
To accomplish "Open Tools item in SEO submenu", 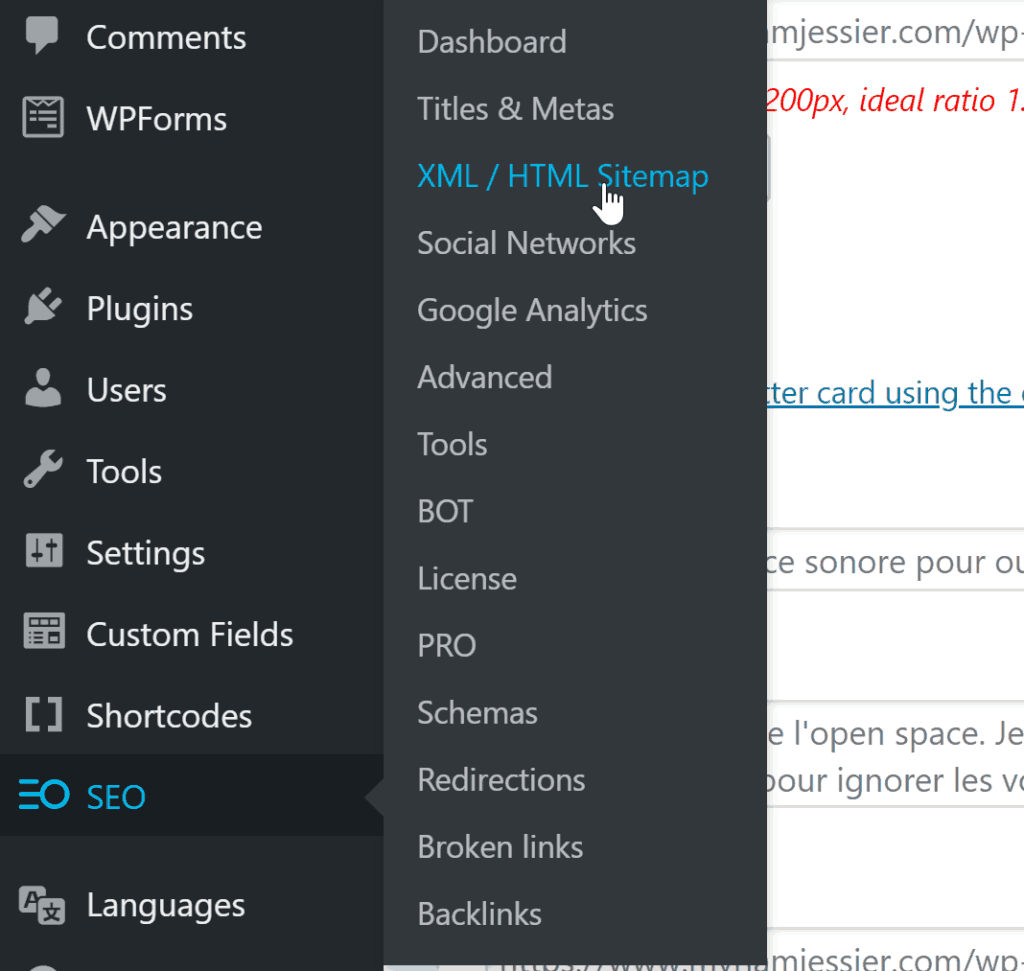I will pyautogui.click(x=452, y=445).
